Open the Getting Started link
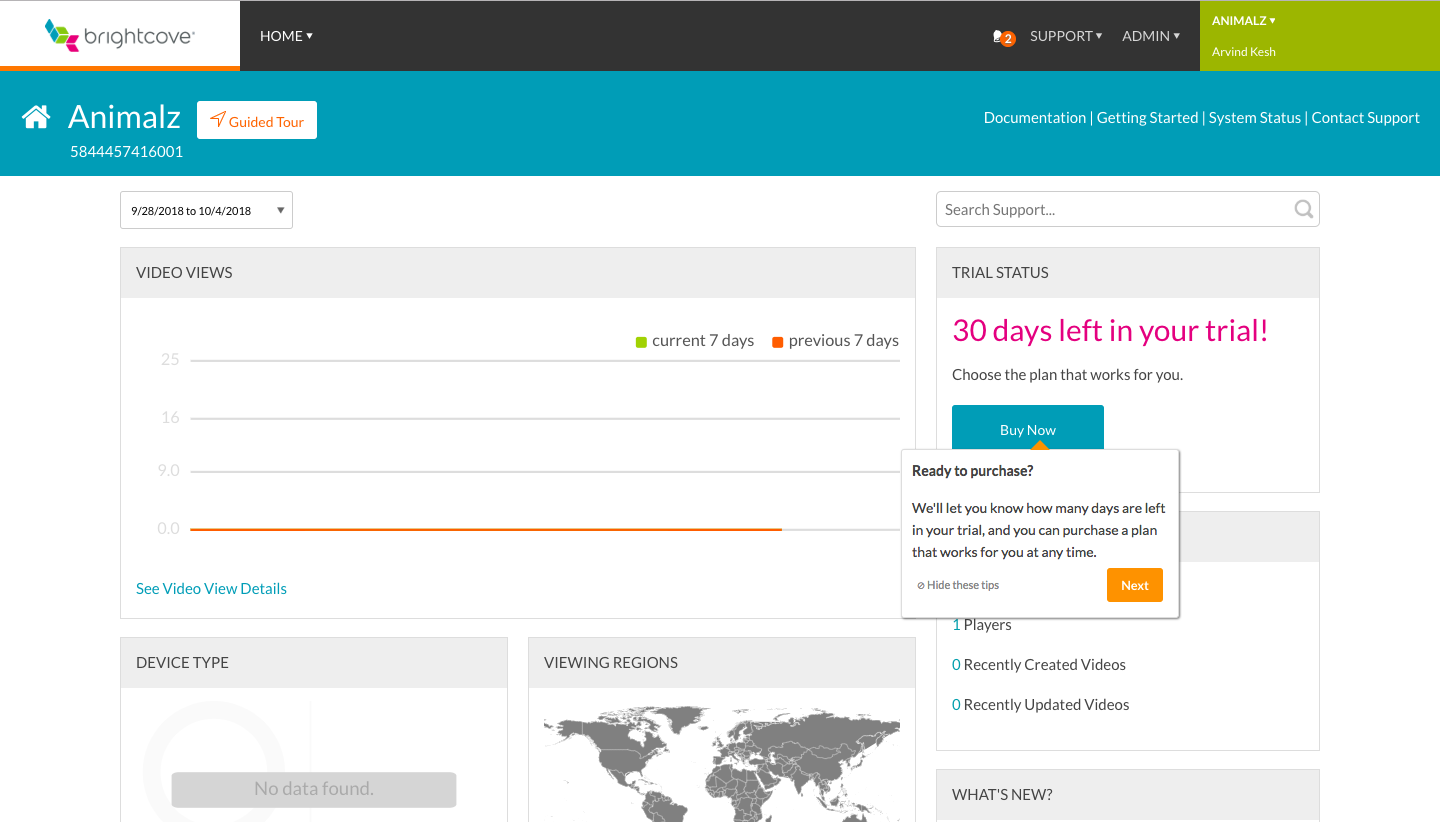Viewport: 1440px width, 822px height. click(x=1147, y=117)
